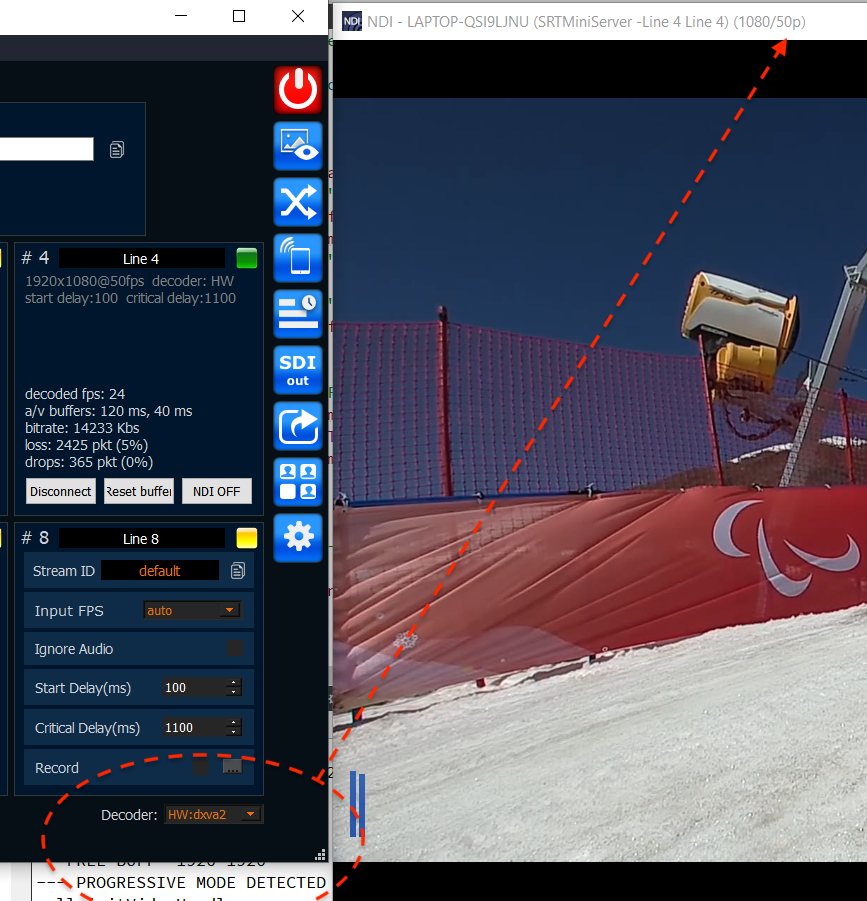Click the NDI logo in viewer title
This screenshot has width=867, height=901.
click(352, 22)
